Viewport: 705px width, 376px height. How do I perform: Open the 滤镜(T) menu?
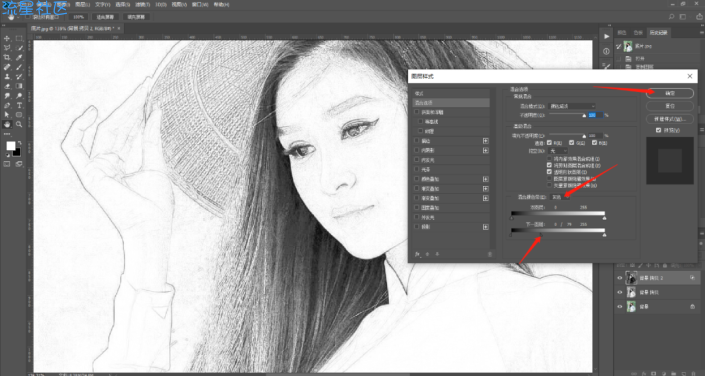pyautogui.click(x=144, y=4)
